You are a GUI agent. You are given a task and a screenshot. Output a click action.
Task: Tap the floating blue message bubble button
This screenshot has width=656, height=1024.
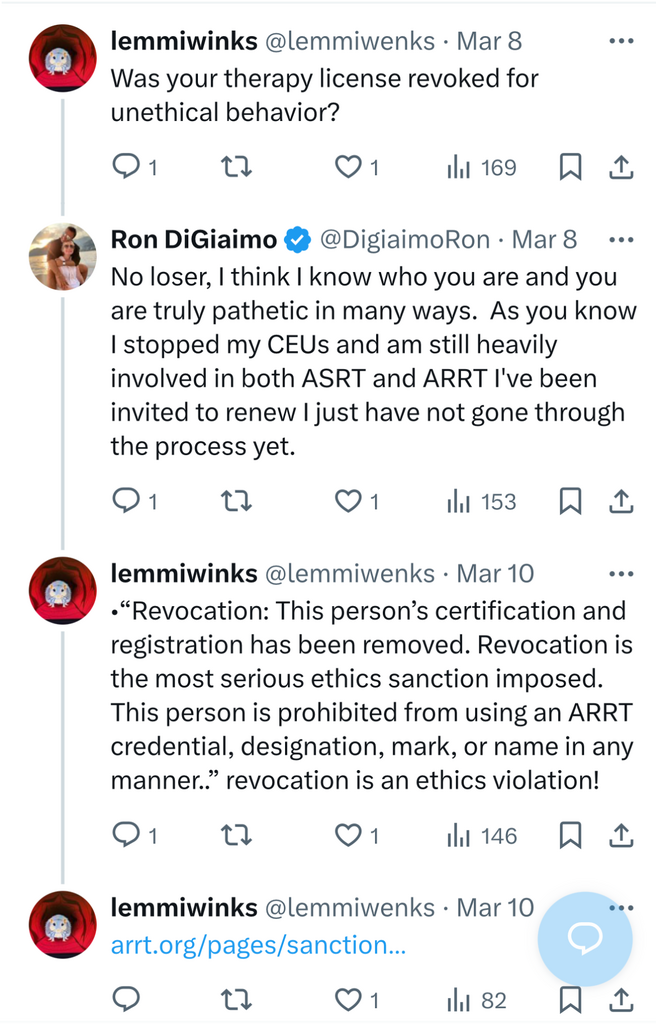click(585, 939)
